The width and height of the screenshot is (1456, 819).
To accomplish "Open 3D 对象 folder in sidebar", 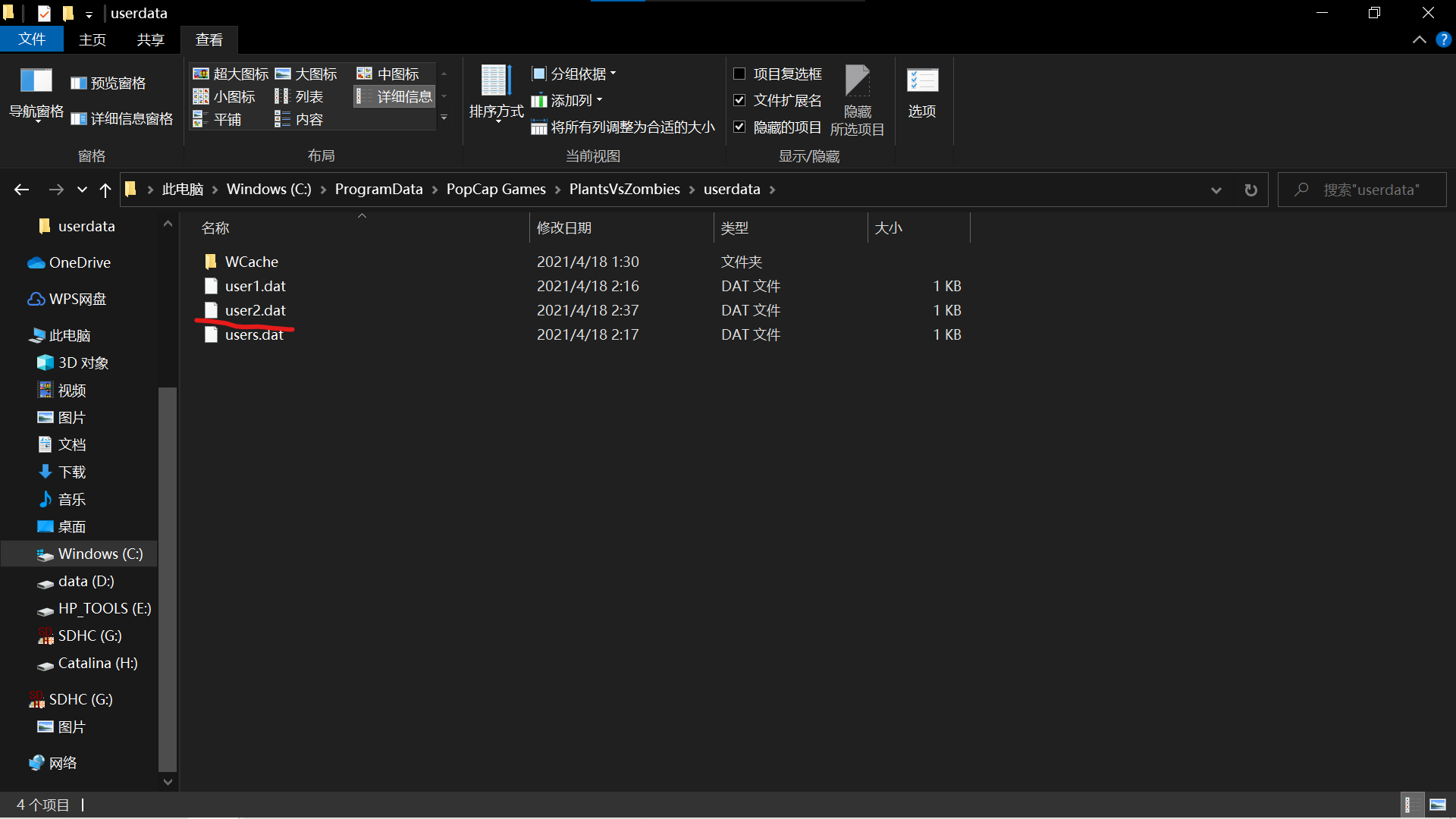I will coord(83,362).
